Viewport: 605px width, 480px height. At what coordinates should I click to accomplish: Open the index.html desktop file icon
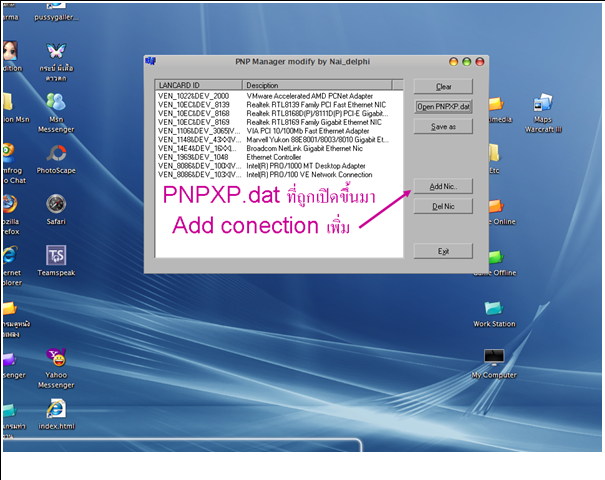point(56,414)
